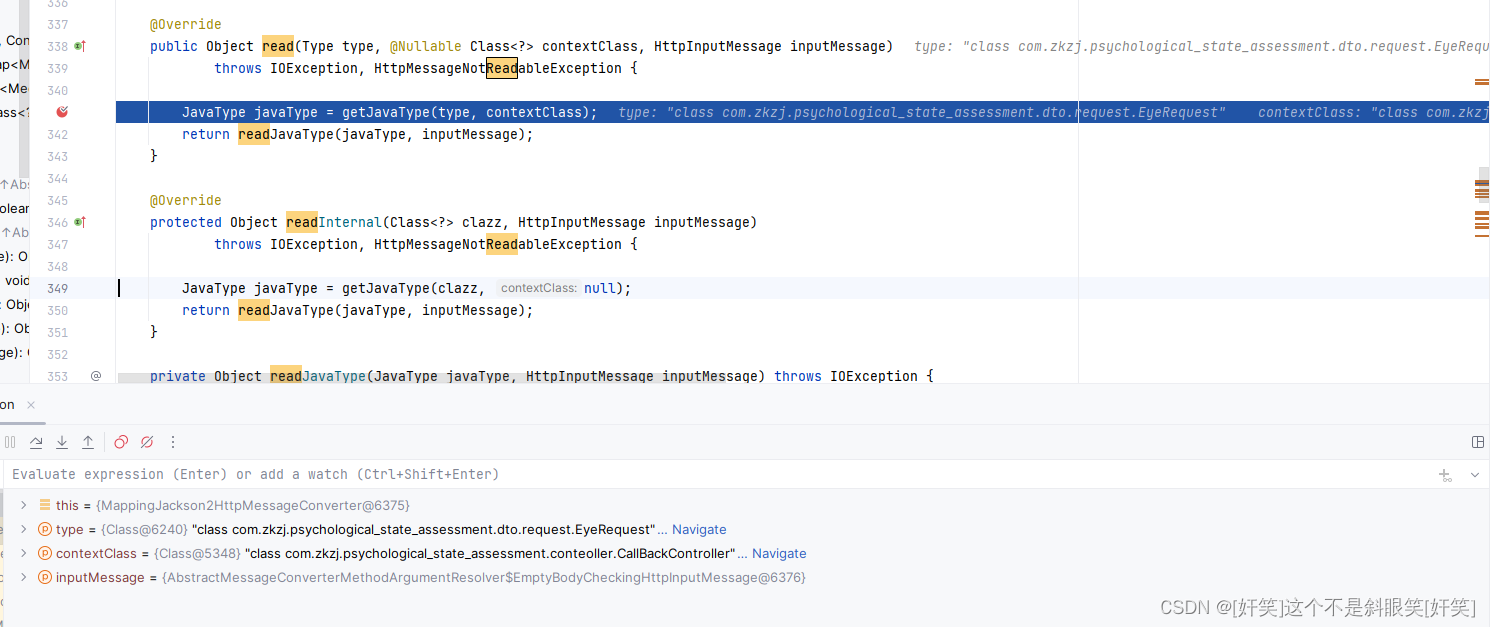
Task: Click the Add Watch icon
Action: [x=1444, y=475]
